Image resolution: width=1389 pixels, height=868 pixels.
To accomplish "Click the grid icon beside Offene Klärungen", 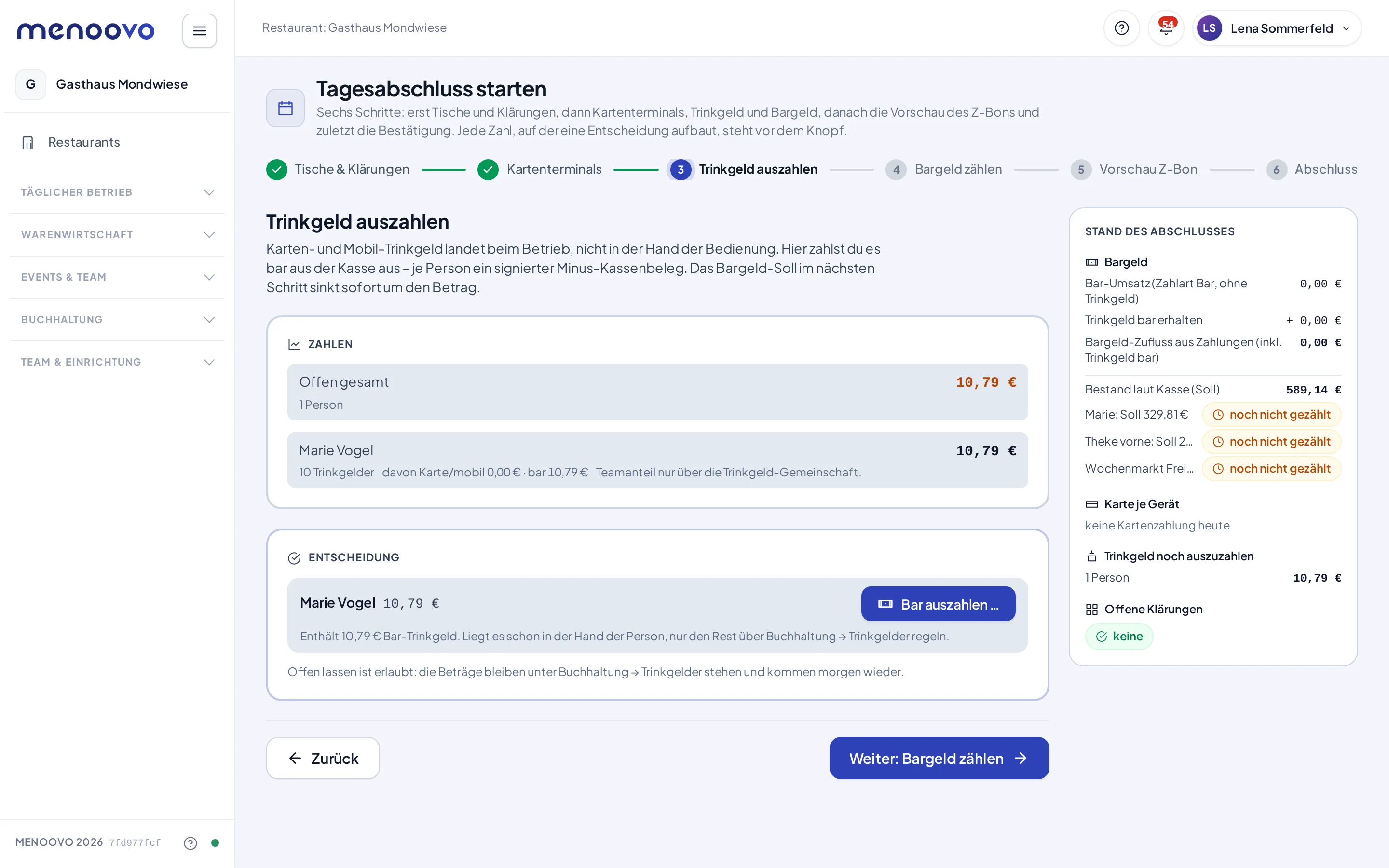I will 1092,610.
